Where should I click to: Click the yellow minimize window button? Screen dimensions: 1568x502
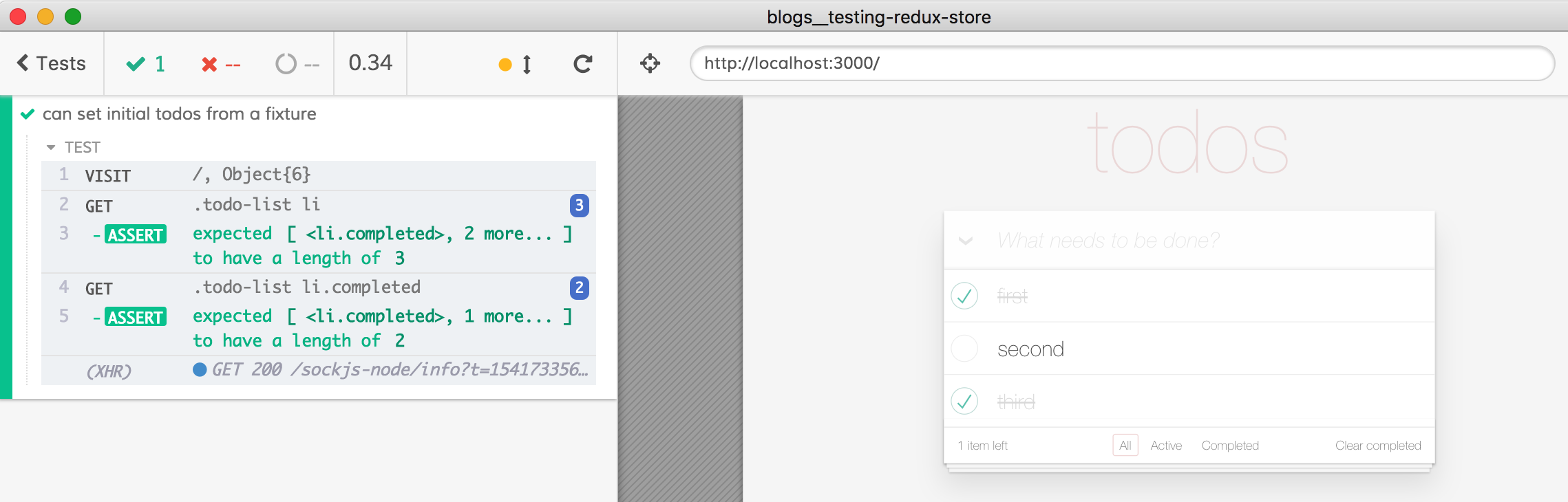(45, 17)
